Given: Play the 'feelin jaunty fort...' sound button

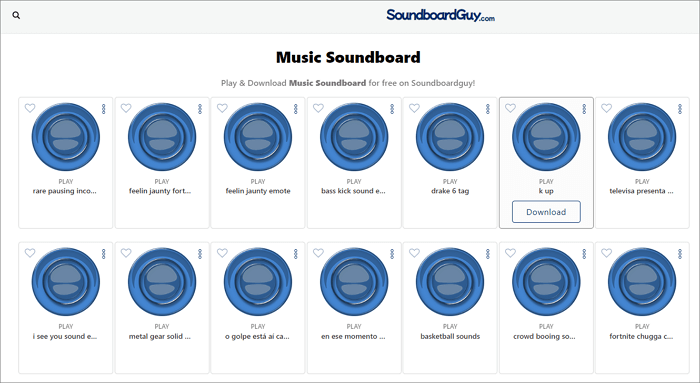Looking at the screenshot, I should pos(162,137).
